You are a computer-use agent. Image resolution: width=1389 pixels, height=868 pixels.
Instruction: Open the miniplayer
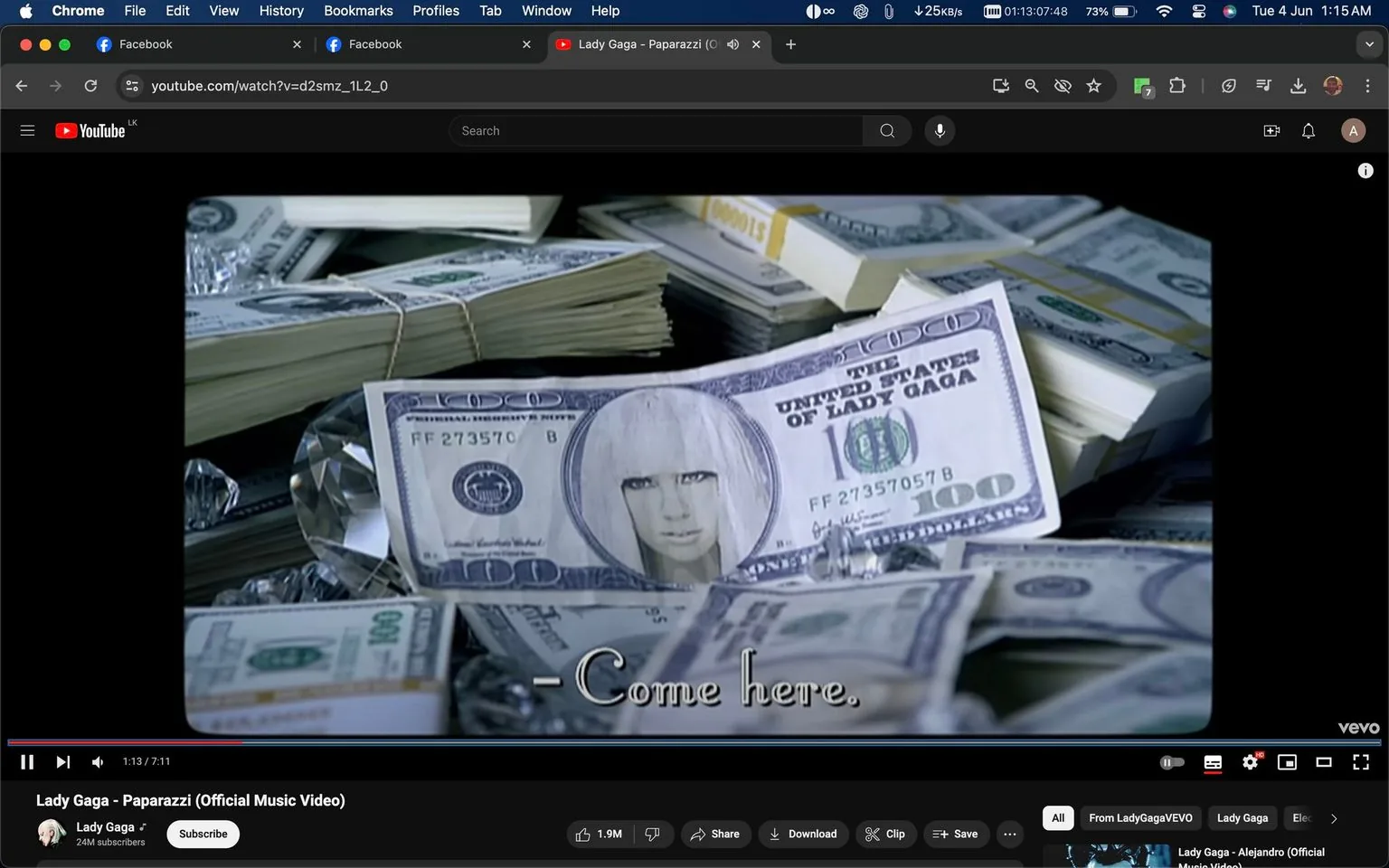pos(1287,761)
